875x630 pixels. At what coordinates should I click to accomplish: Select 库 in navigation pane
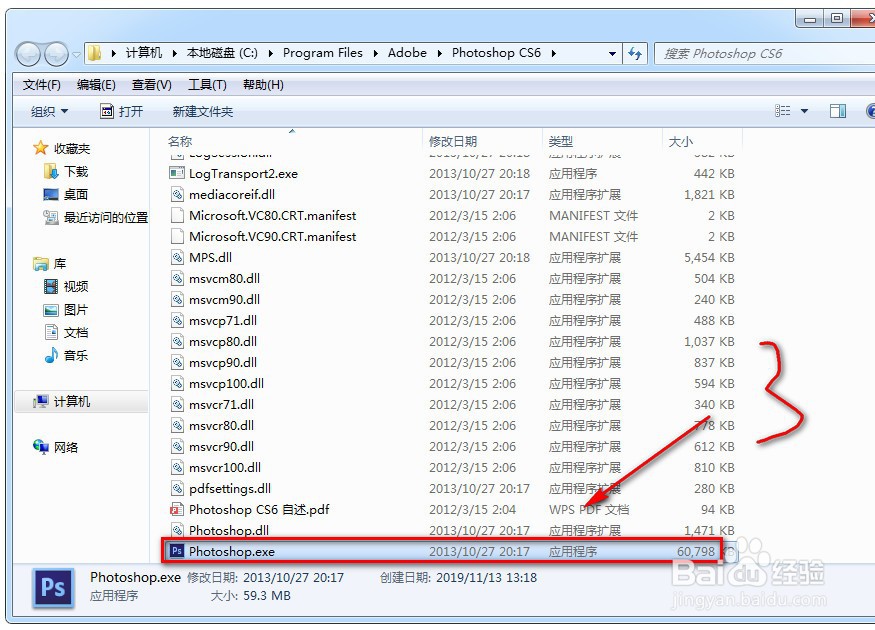point(50,263)
